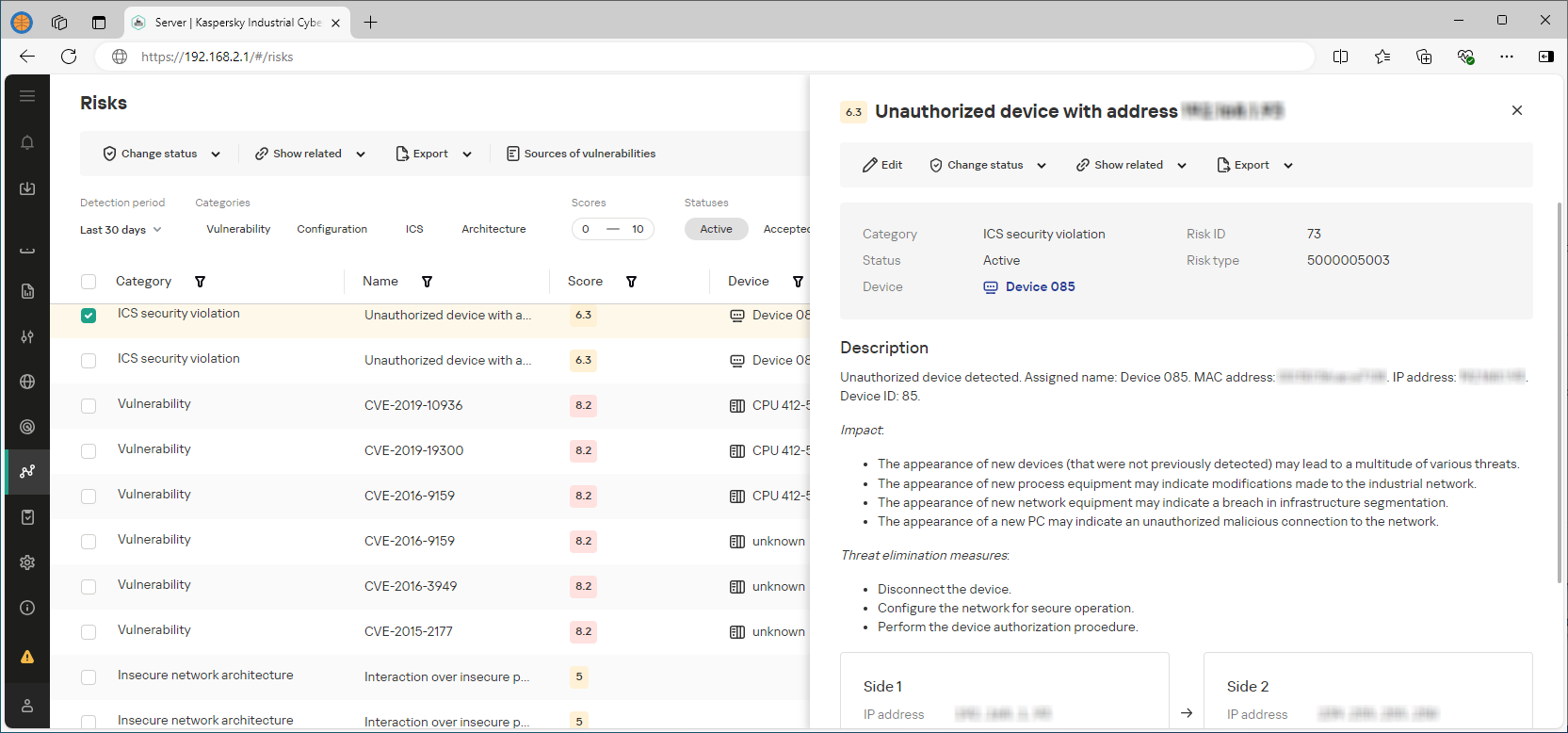Select the Architecture category filter
Screen dimensions: 1568x733
pos(493,229)
